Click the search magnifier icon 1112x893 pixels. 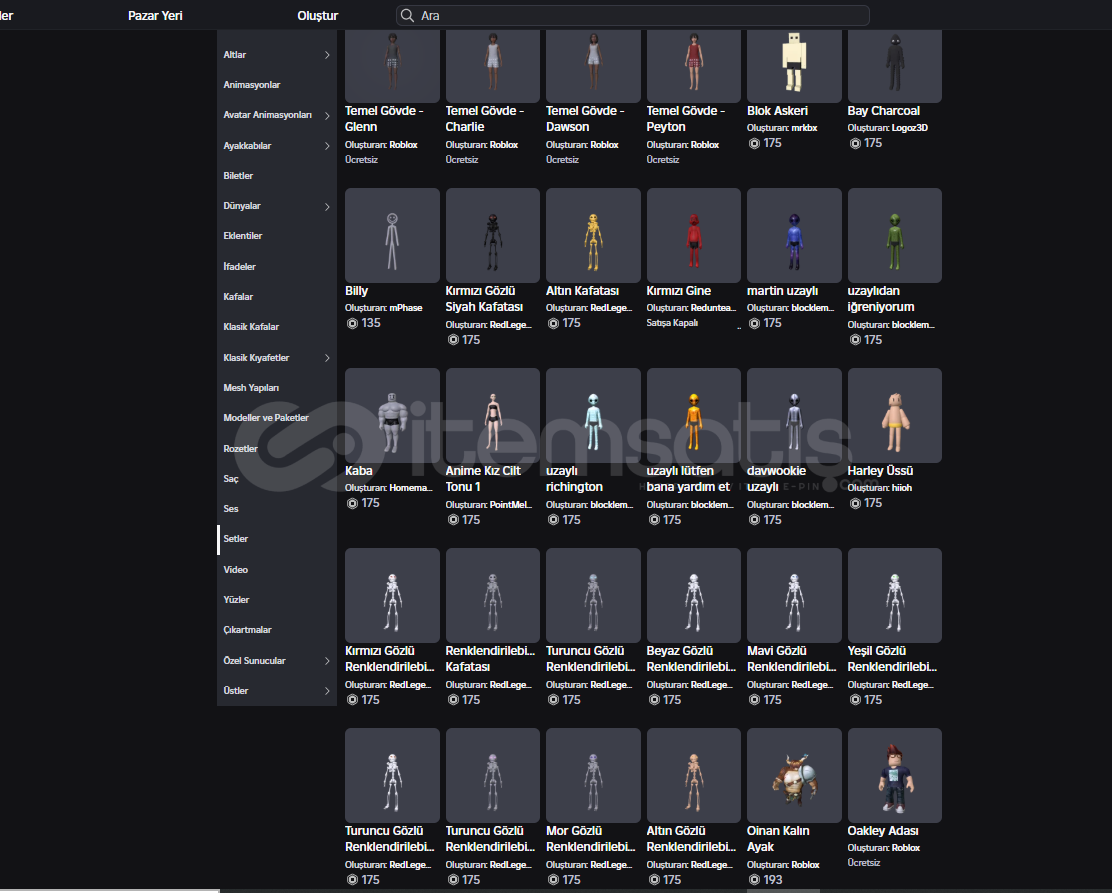click(x=407, y=16)
